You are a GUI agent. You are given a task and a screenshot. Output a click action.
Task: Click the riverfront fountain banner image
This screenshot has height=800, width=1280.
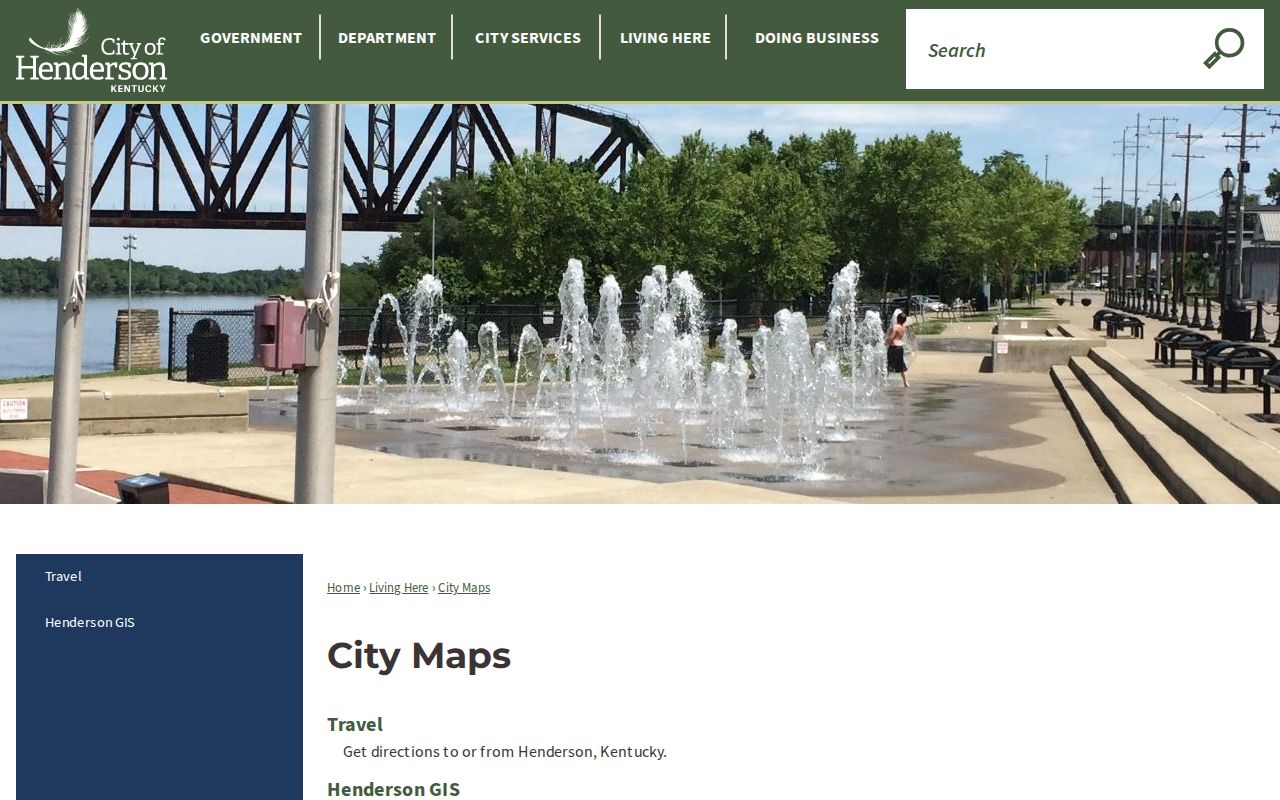click(640, 303)
